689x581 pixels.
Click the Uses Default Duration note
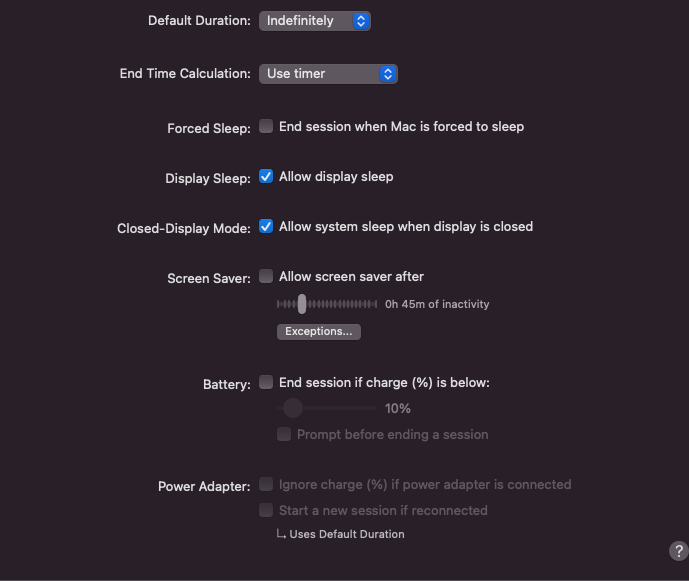341,534
